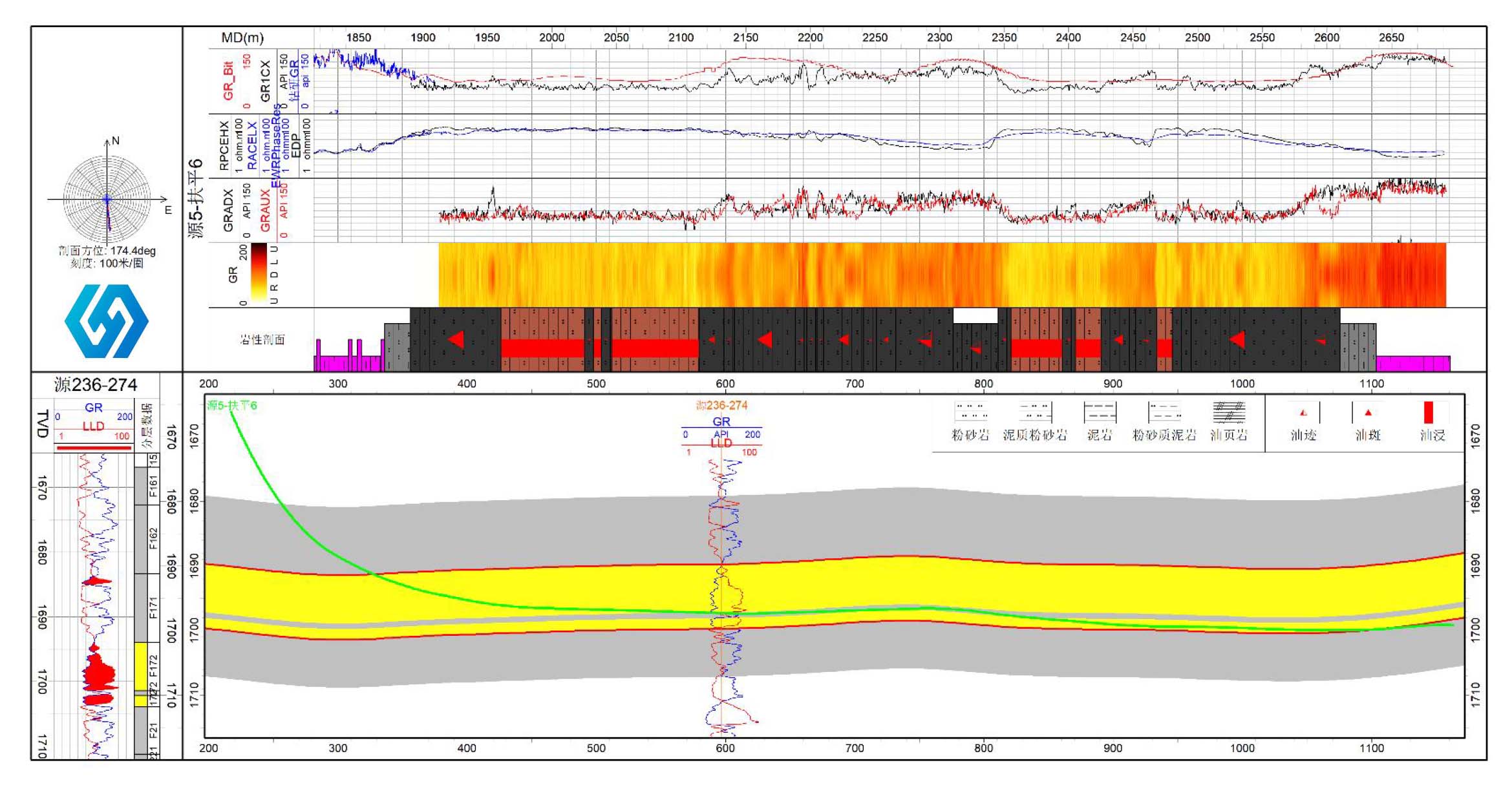Click the vertical 源5-扶平6 well title
Screen dimensions: 1512x787
coord(195,199)
